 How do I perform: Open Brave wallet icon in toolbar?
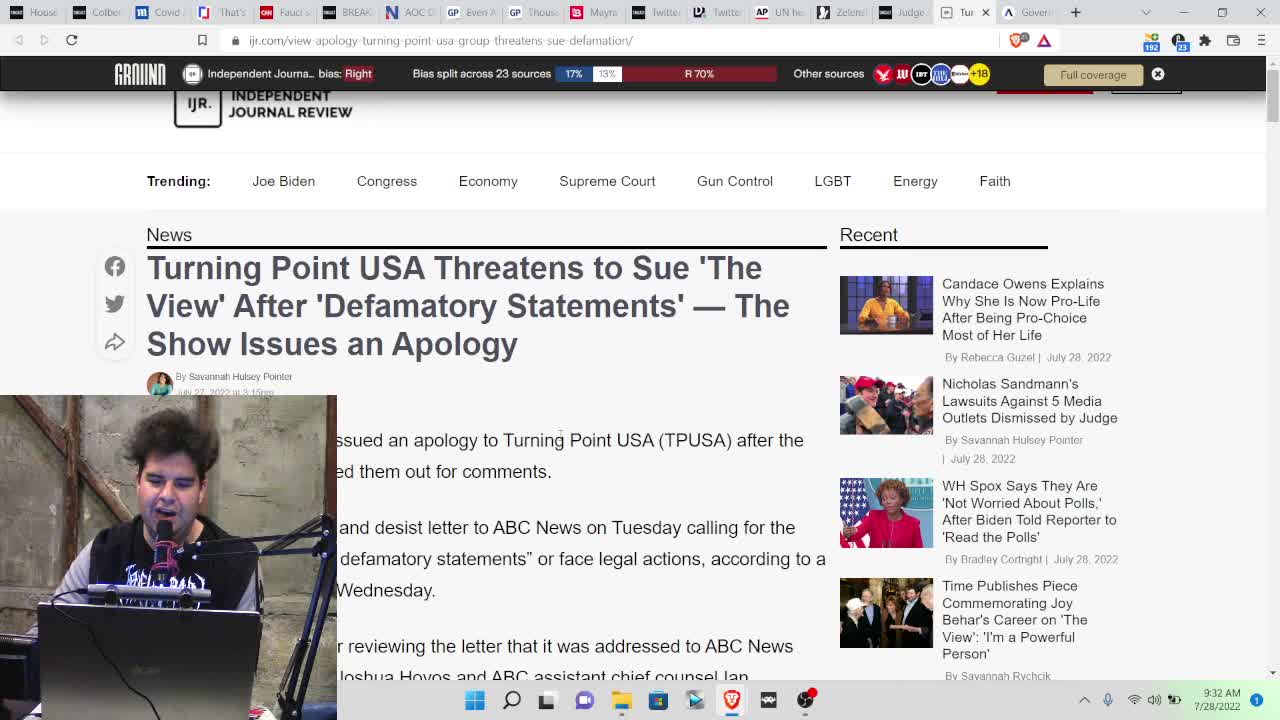click(x=1233, y=40)
